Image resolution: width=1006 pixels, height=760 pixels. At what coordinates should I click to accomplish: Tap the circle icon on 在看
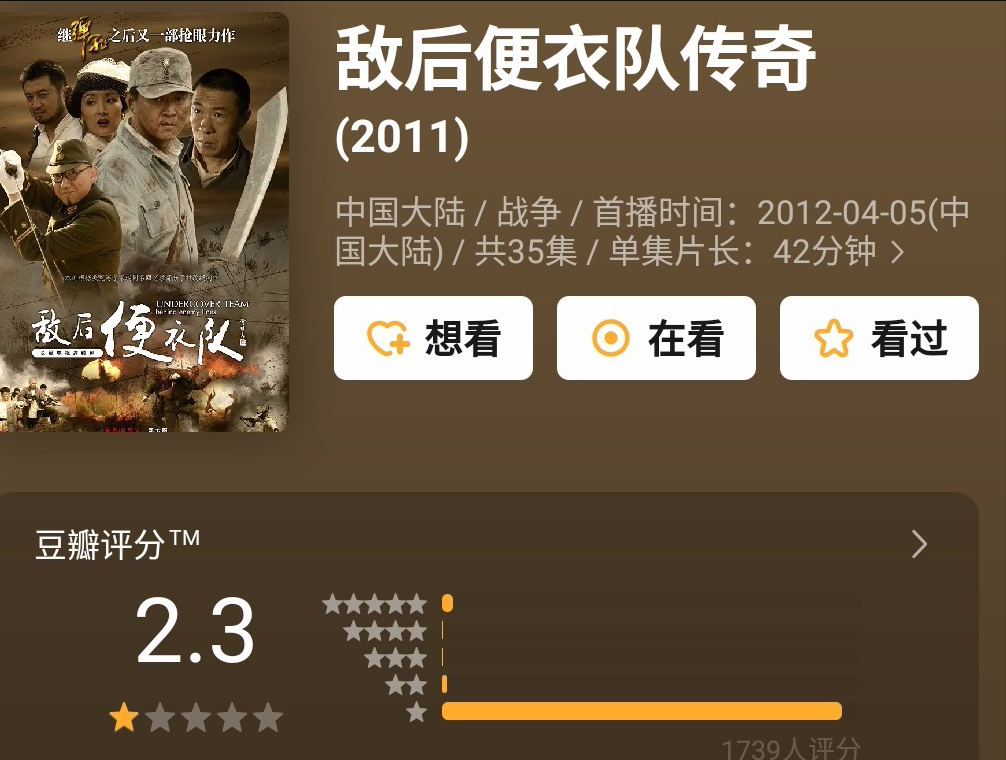point(610,338)
